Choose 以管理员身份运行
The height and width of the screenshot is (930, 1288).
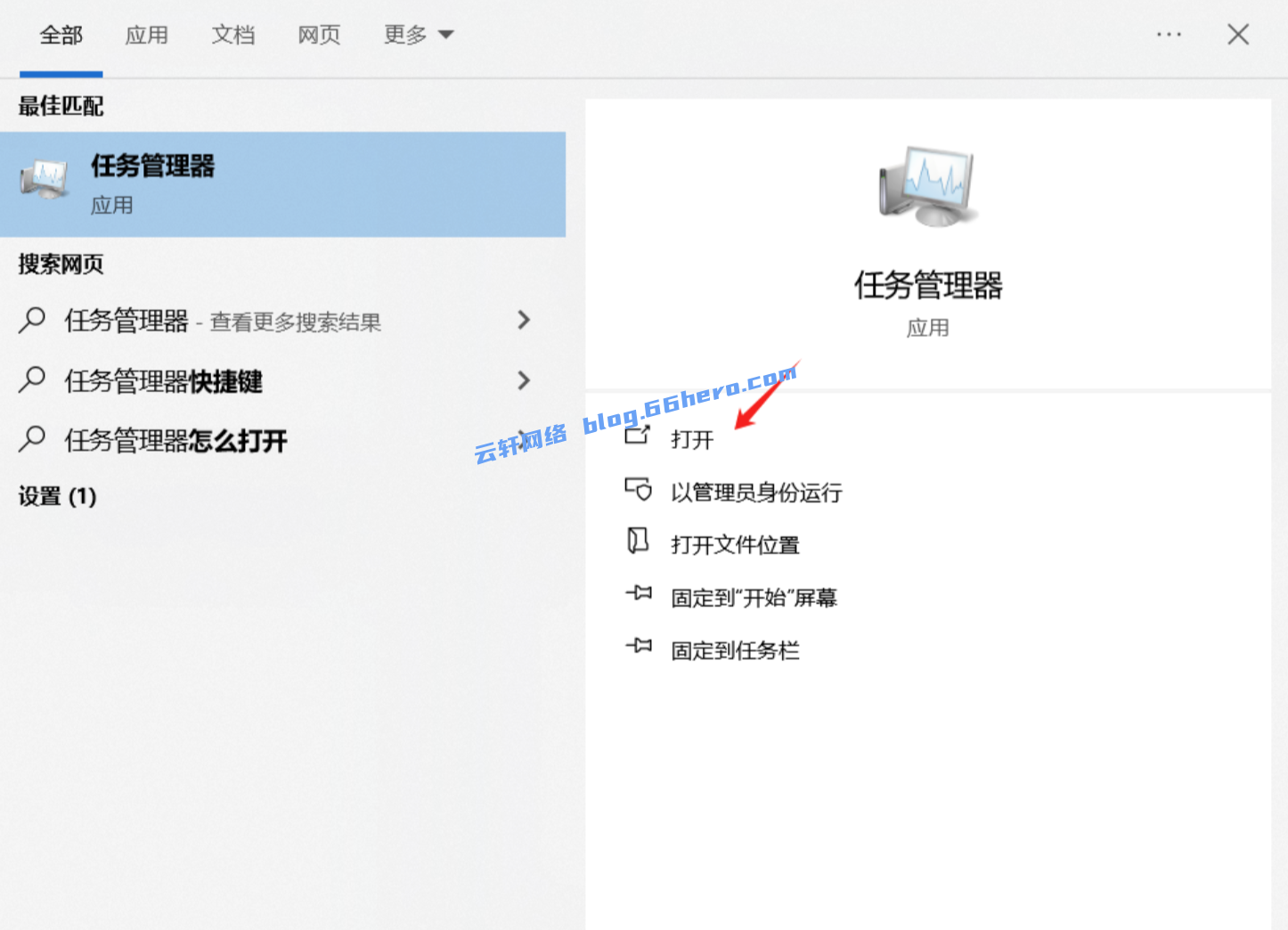pos(756,493)
